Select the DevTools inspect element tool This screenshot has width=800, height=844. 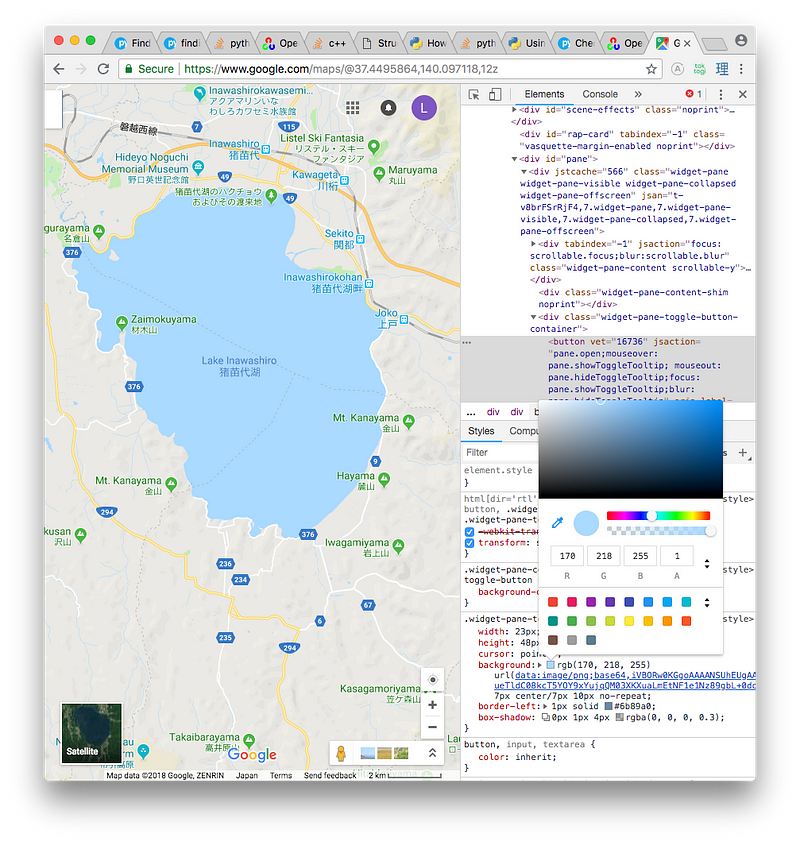[474, 95]
